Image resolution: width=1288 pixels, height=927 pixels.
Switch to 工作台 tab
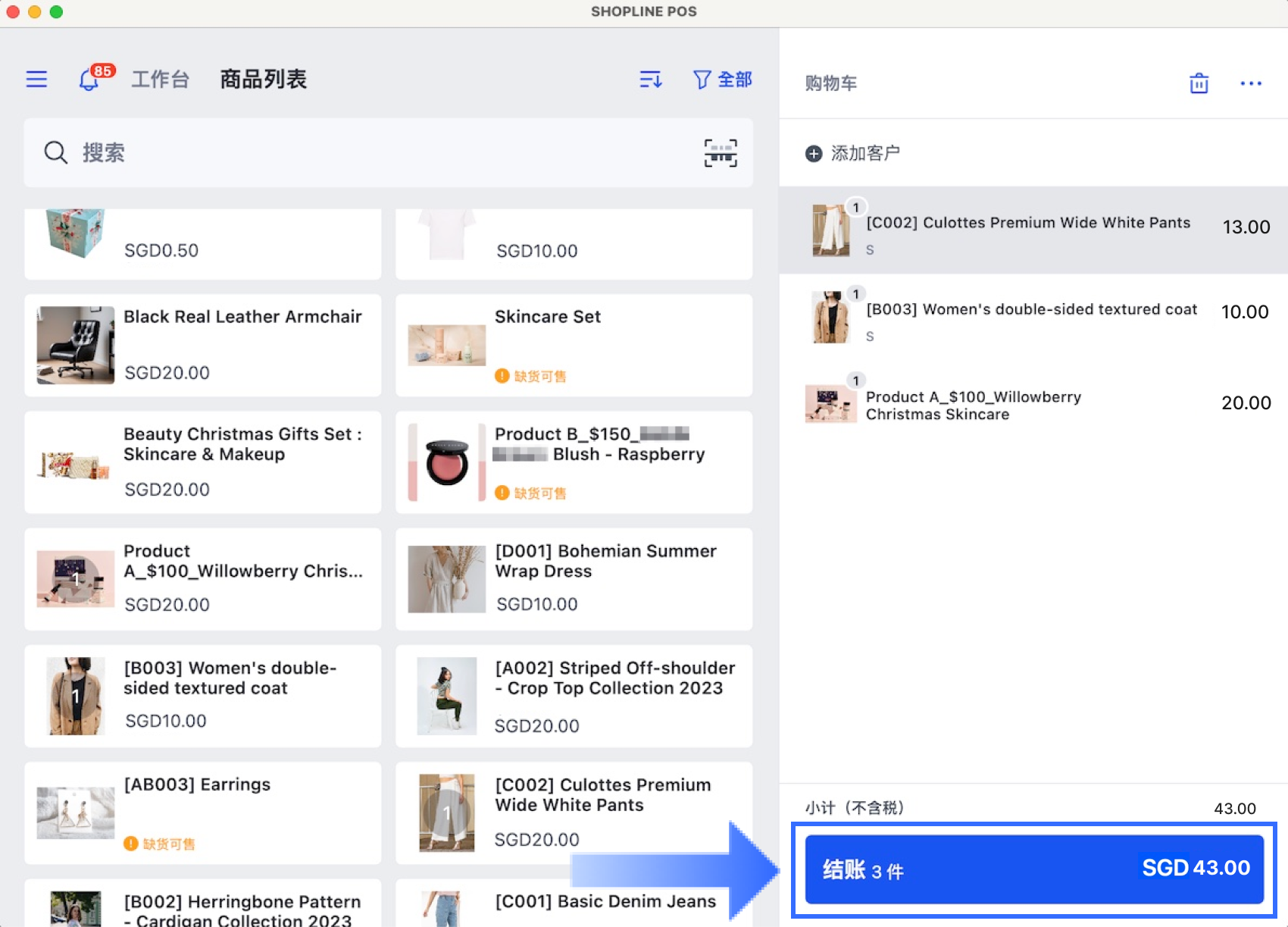tap(160, 79)
